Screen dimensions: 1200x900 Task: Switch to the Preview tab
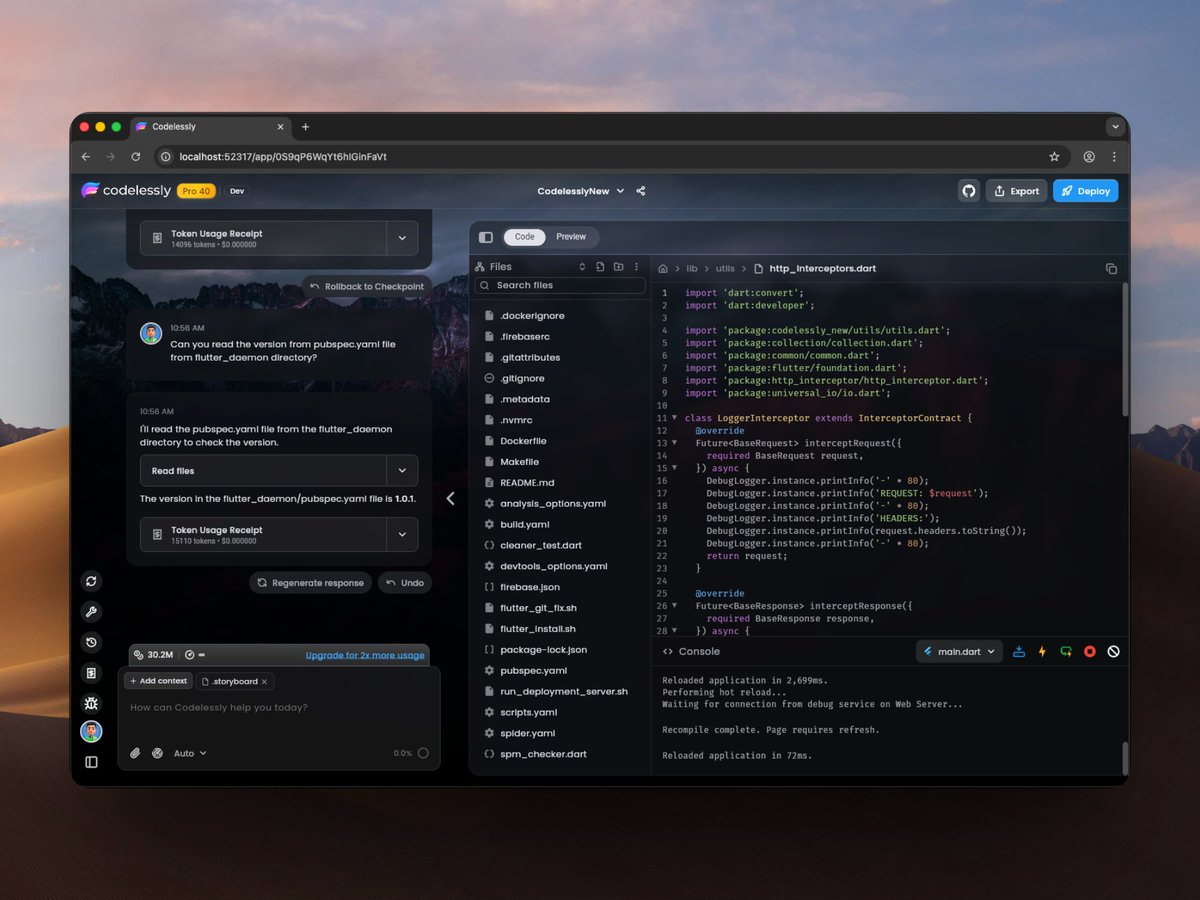tap(571, 237)
